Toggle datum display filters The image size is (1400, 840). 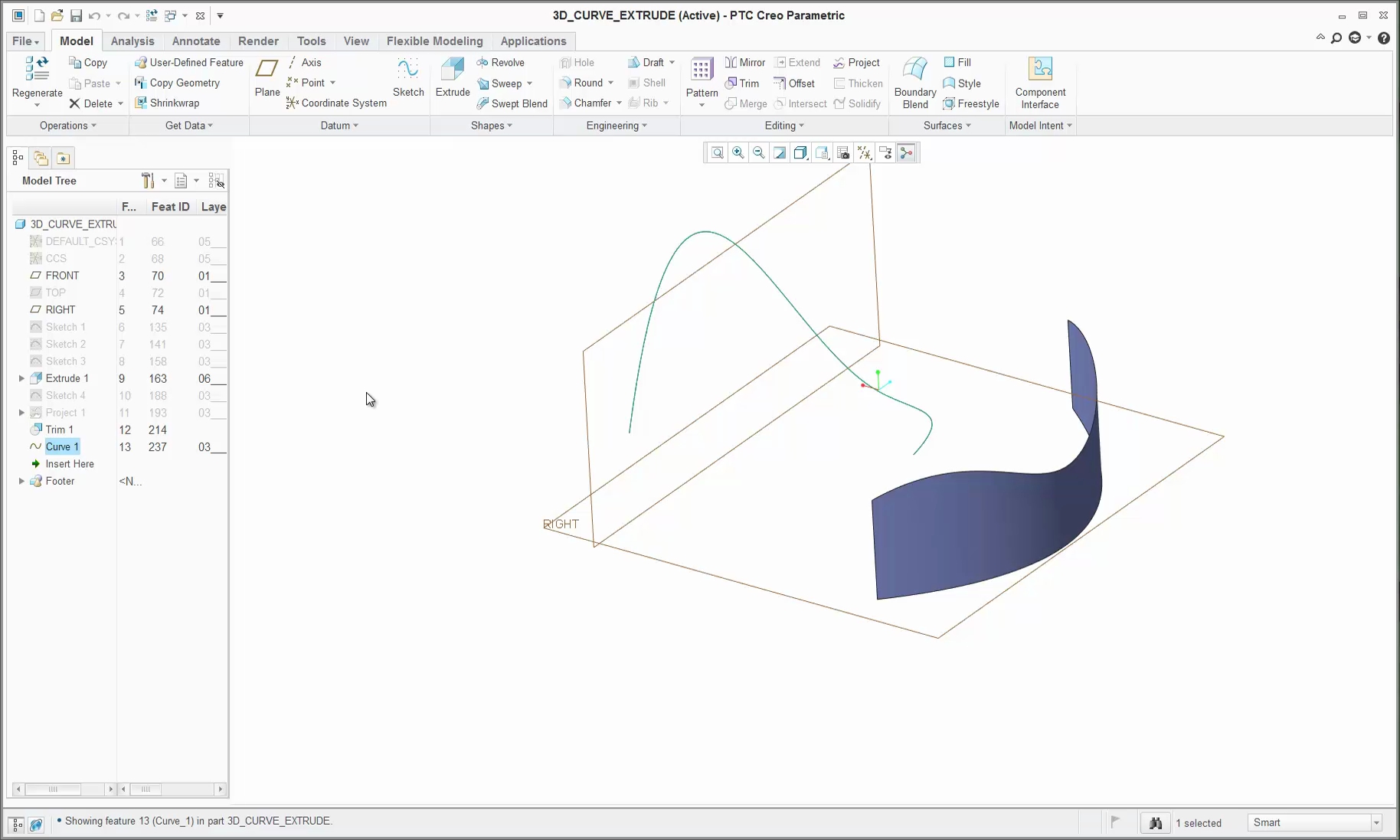pyautogui.click(x=864, y=152)
